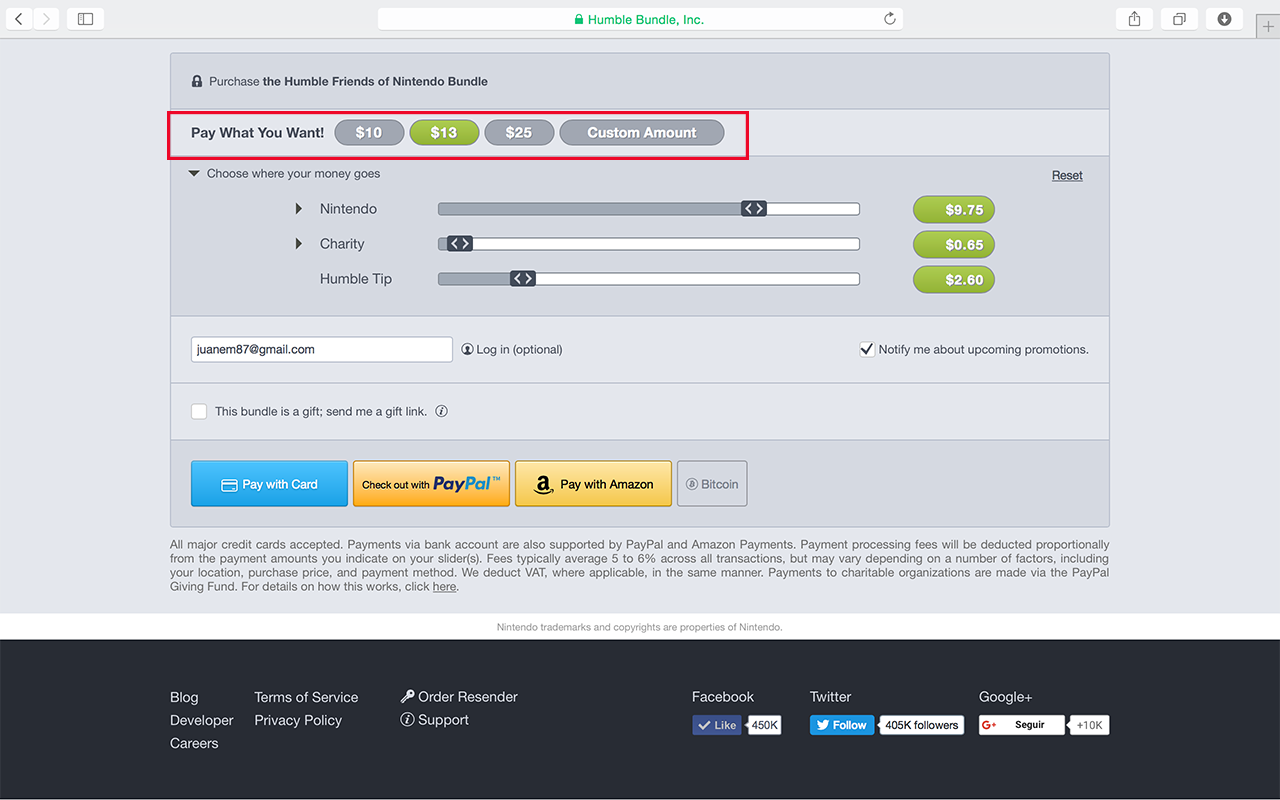Reload the page with refresh icon
Viewport: 1280px width, 800px height.
pos(889,19)
